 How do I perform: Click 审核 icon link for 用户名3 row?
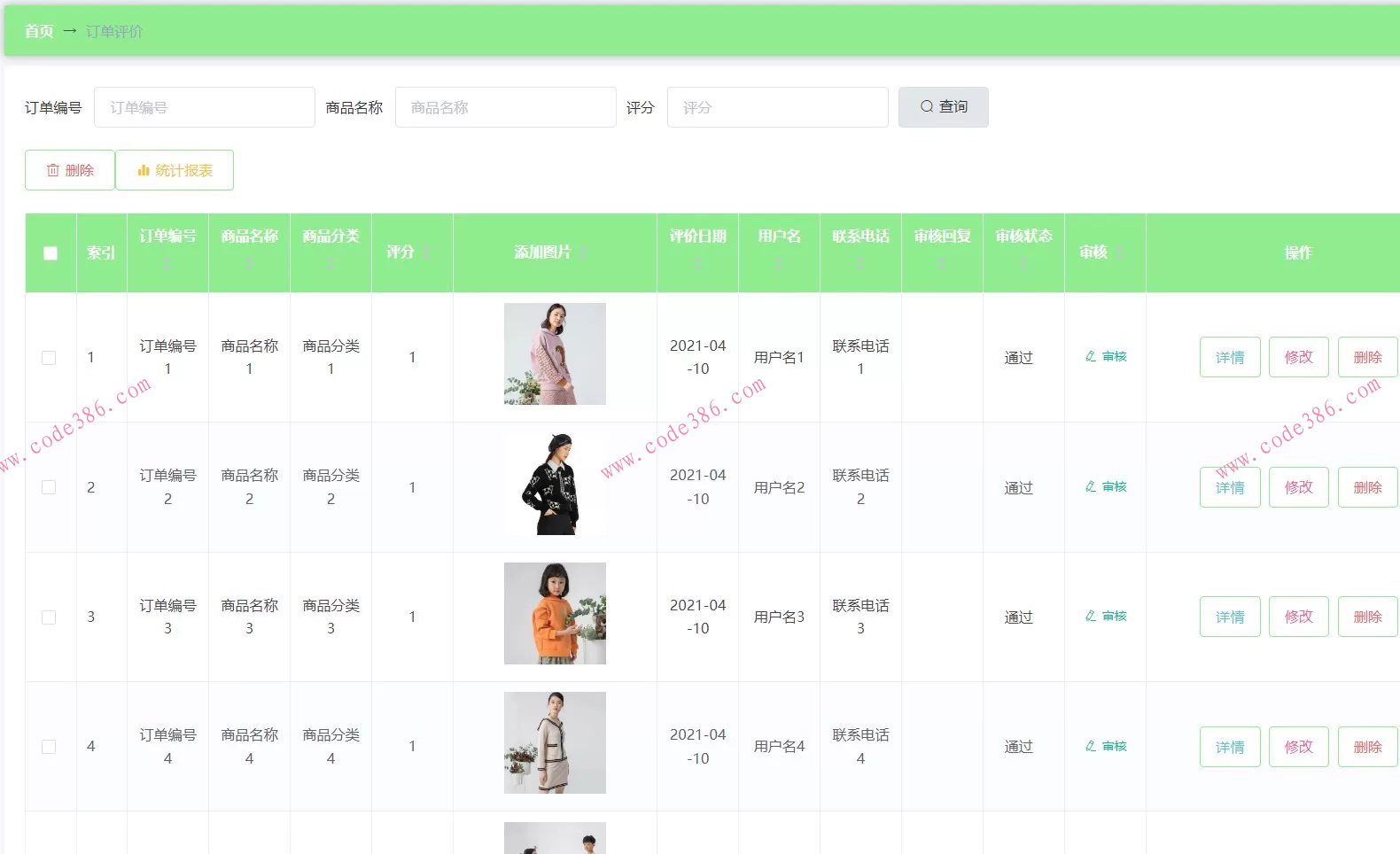(x=1106, y=617)
